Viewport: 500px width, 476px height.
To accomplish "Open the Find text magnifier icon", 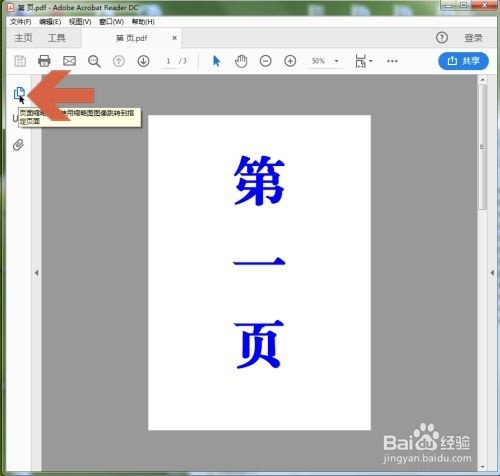I will pyautogui.click(x=94, y=61).
